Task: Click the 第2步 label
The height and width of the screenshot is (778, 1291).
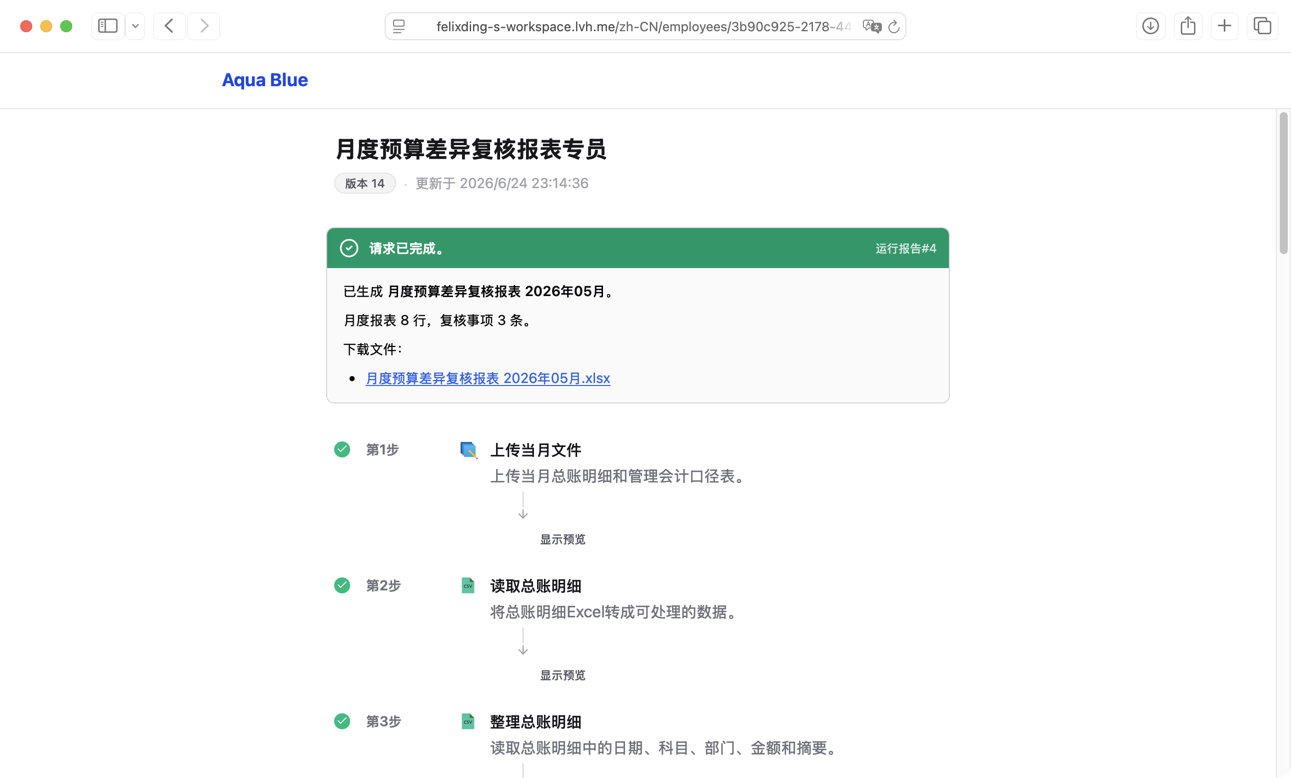Action: pos(383,586)
